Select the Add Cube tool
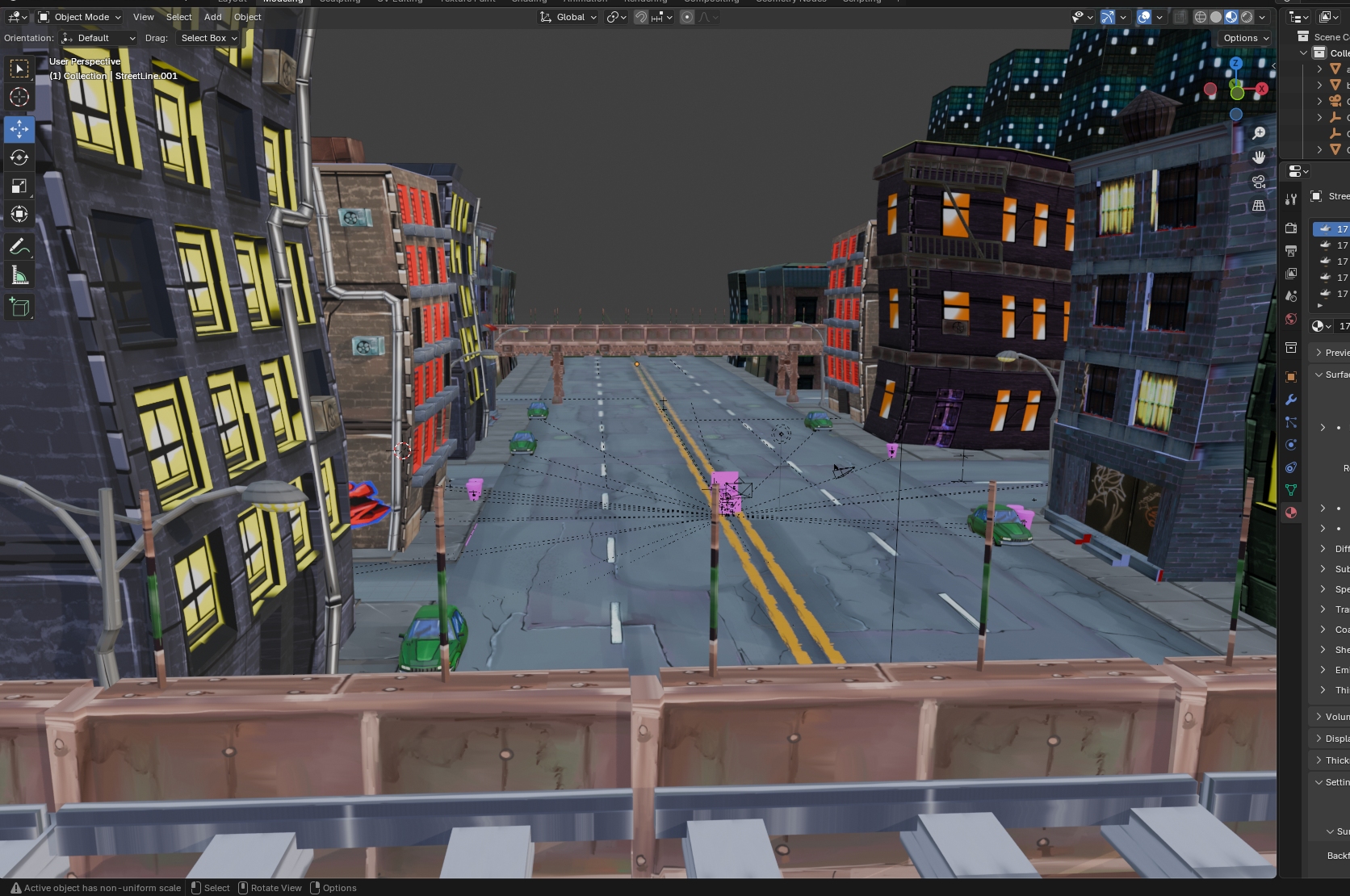This screenshot has height=896, width=1350. pyautogui.click(x=19, y=308)
